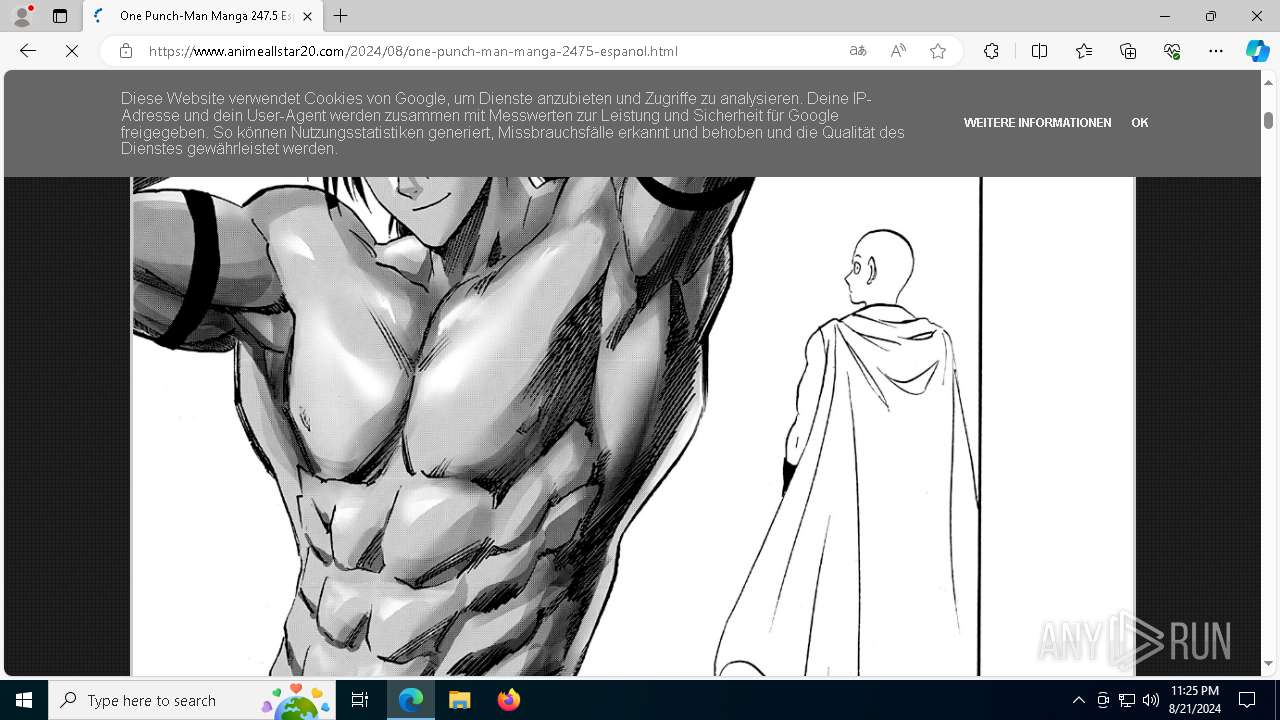Restore down the Edge window
Image resolution: width=1280 pixels, height=720 pixels.
click(x=1211, y=16)
